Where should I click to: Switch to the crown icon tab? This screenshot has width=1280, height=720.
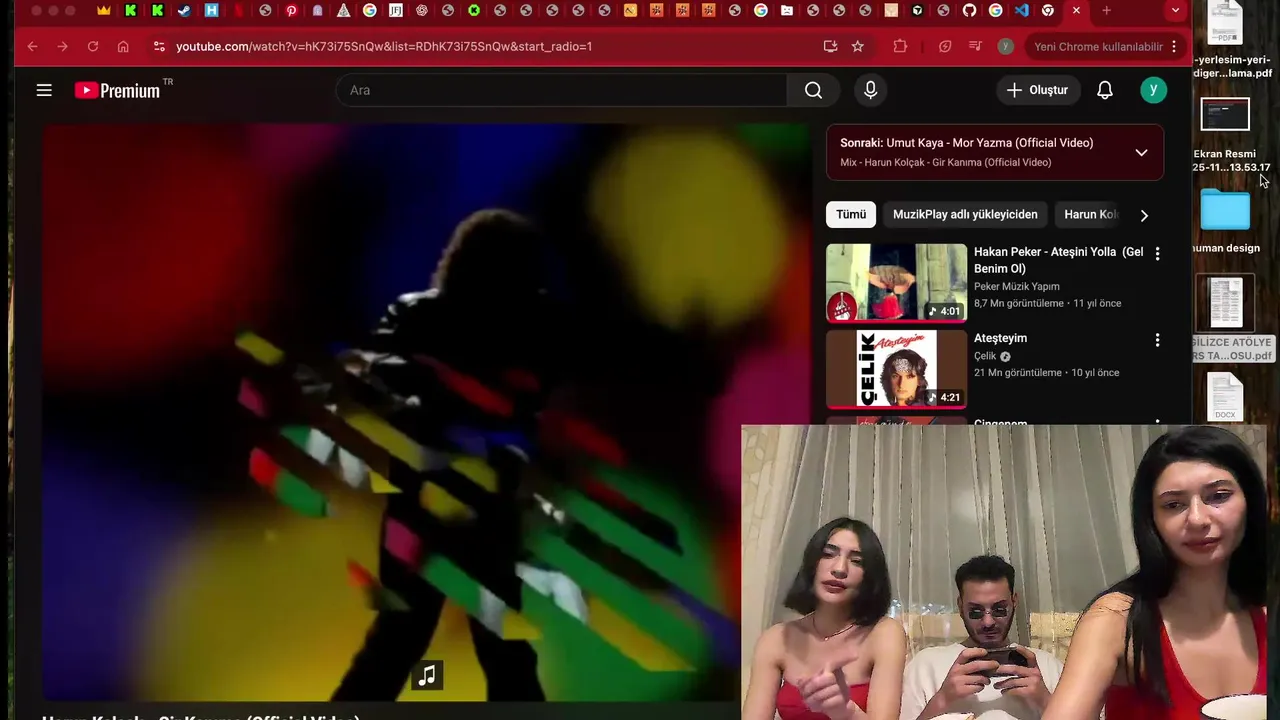click(104, 11)
